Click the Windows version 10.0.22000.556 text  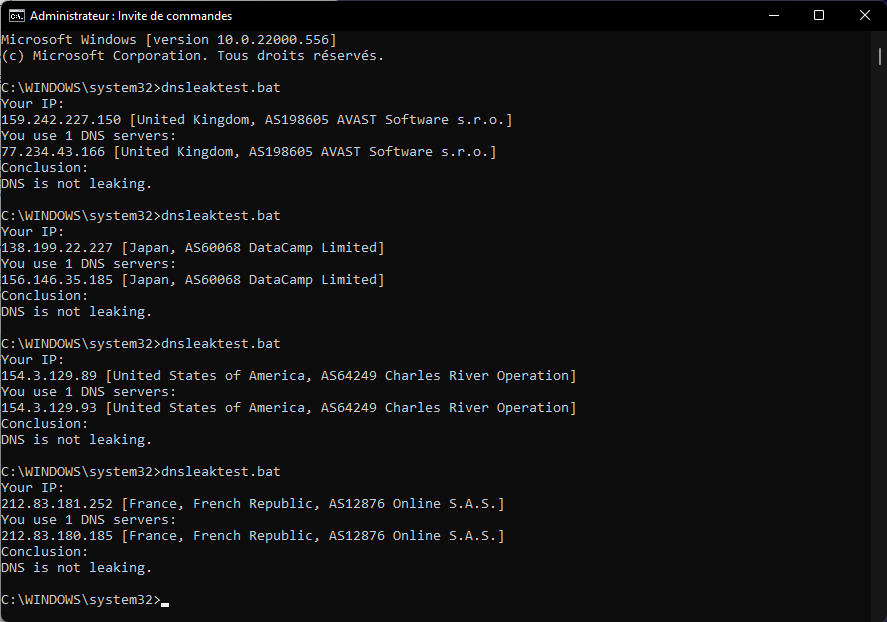pyautogui.click(x=277, y=40)
